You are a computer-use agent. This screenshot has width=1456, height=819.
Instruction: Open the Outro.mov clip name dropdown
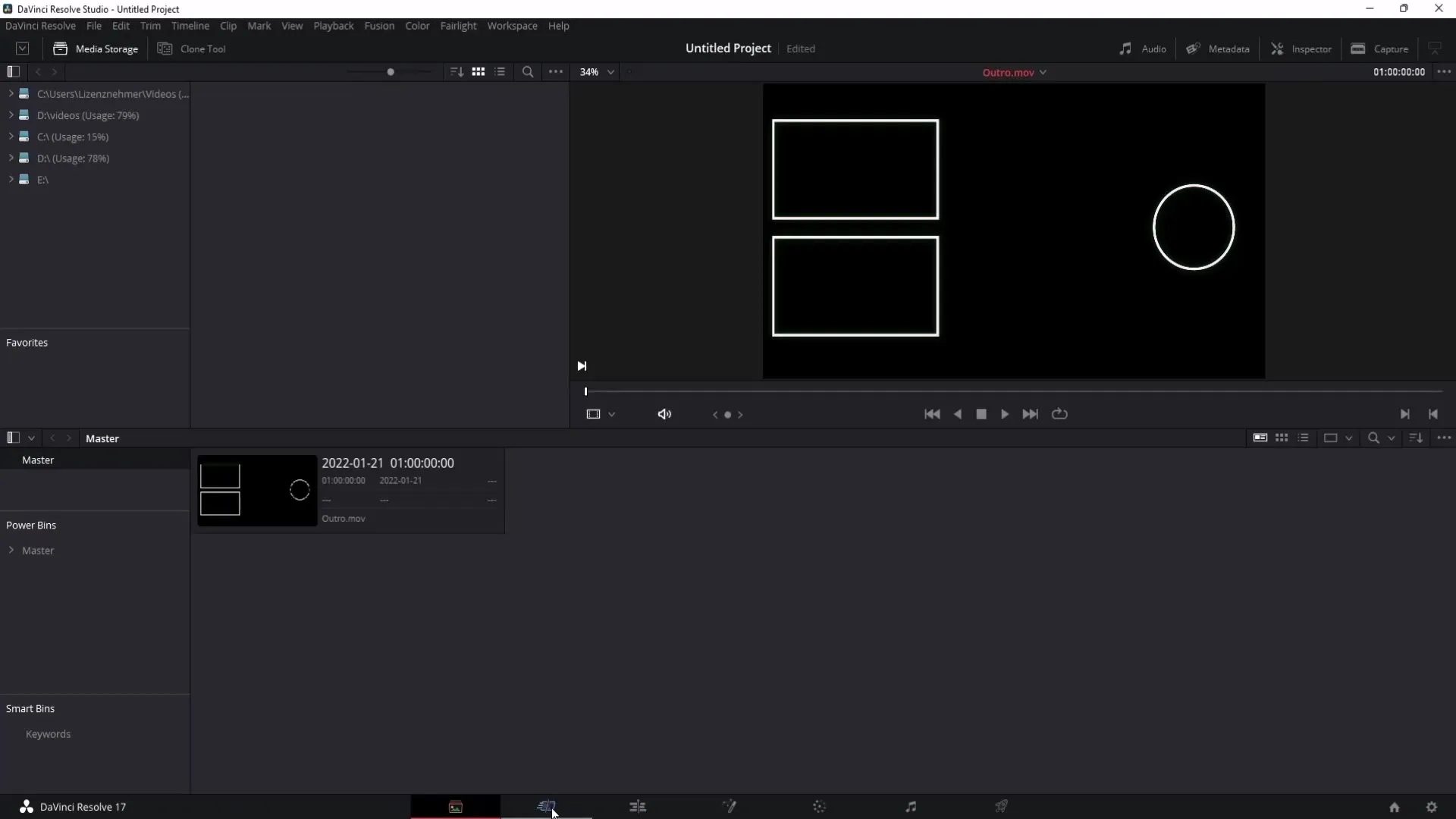[x=1015, y=72]
